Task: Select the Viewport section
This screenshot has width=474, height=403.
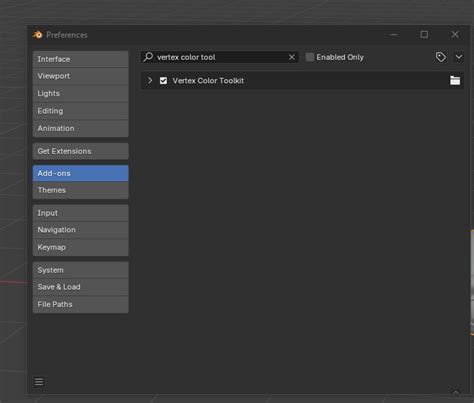Action: (81, 76)
